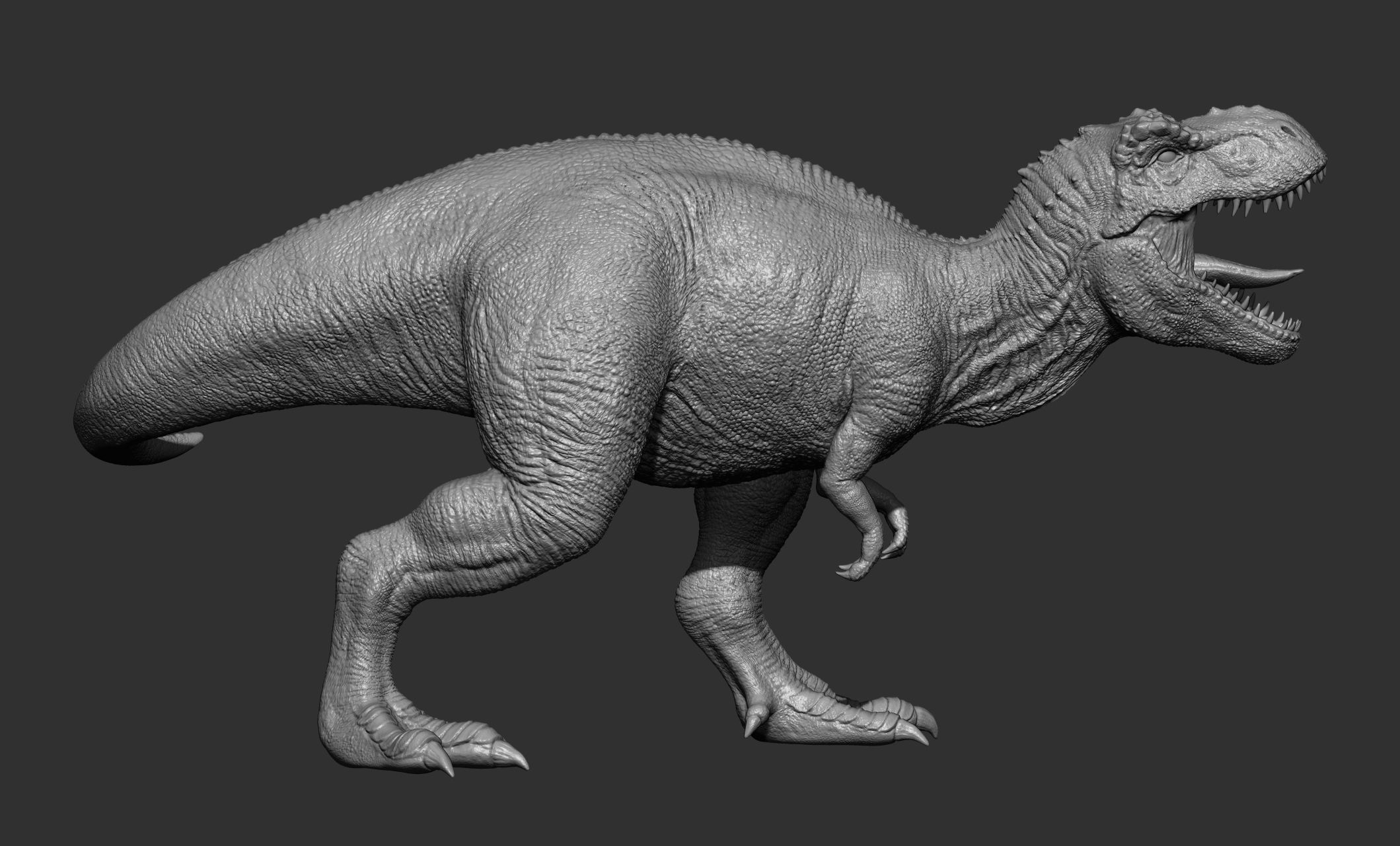Click the T-rex model's eye
The width and height of the screenshot is (1400, 846).
(1167, 157)
